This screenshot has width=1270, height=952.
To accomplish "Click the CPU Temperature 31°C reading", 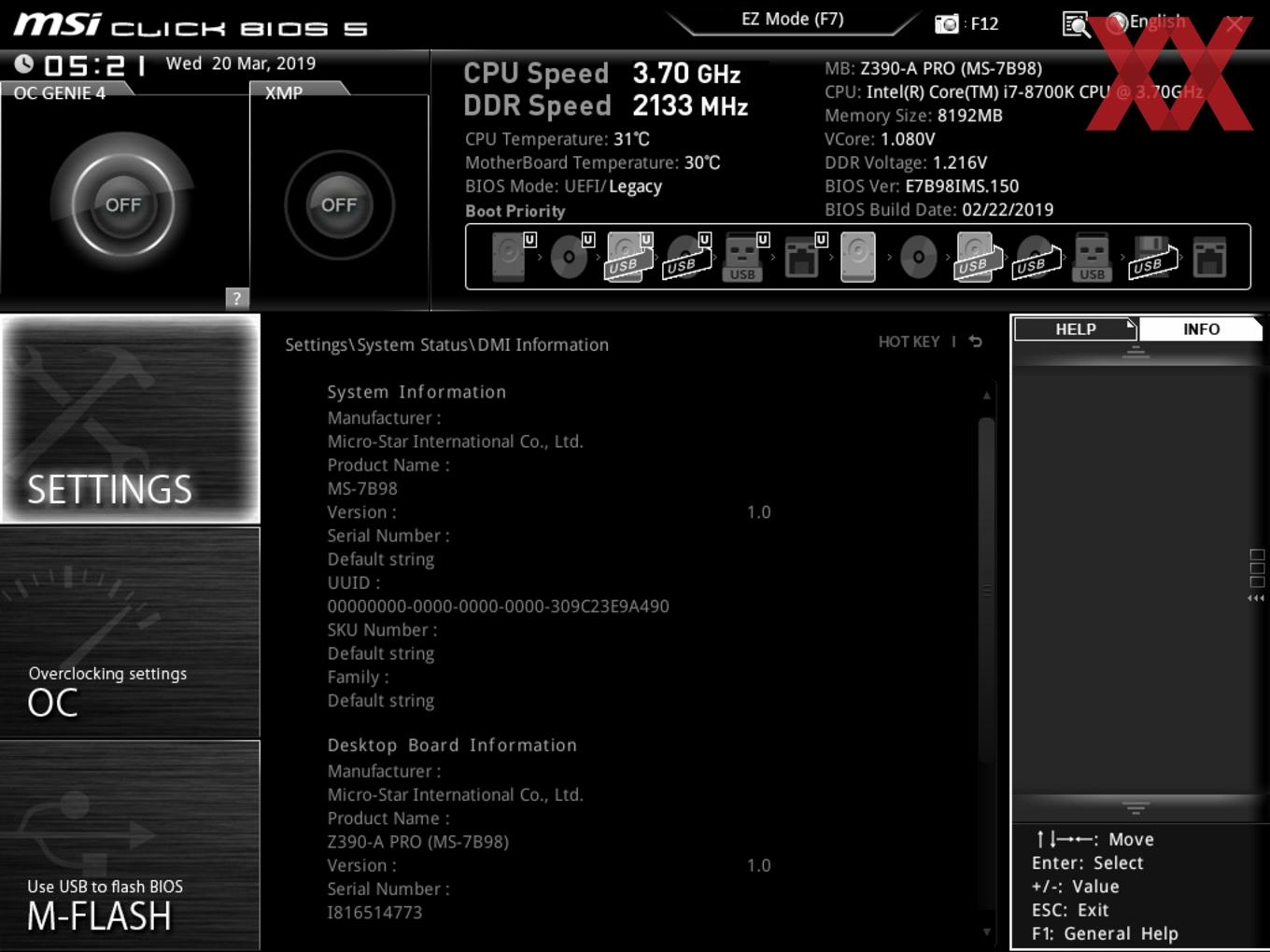I will click(x=557, y=139).
